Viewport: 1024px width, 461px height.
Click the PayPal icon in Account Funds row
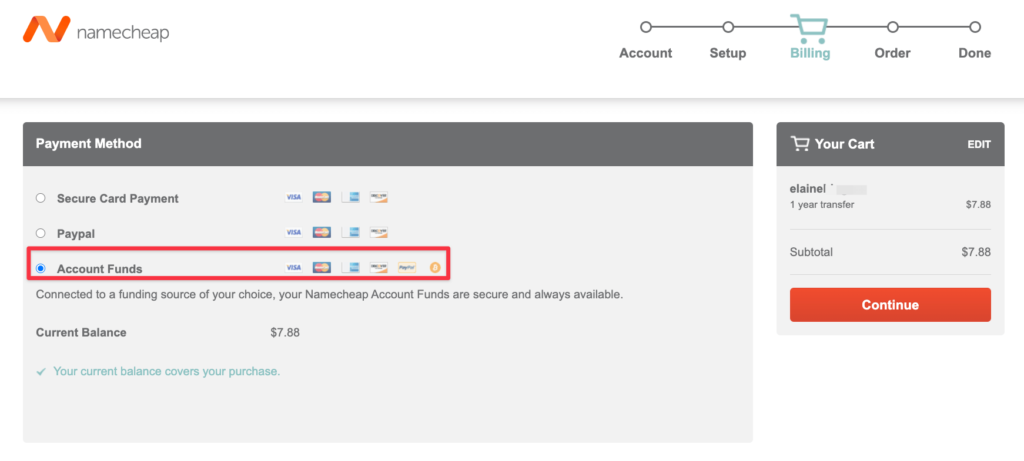(407, 267)
